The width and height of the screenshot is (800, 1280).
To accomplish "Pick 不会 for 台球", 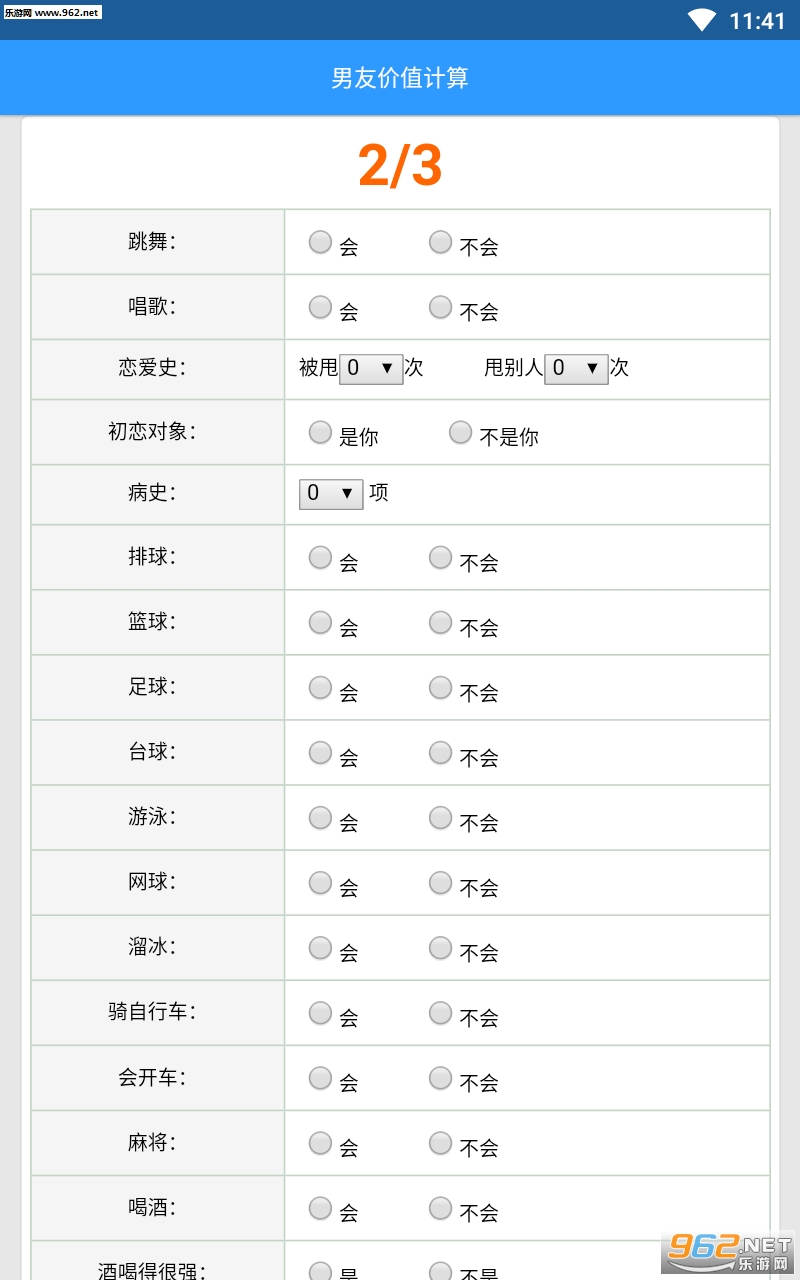I will pyautogui.click(x=440, y=752).
